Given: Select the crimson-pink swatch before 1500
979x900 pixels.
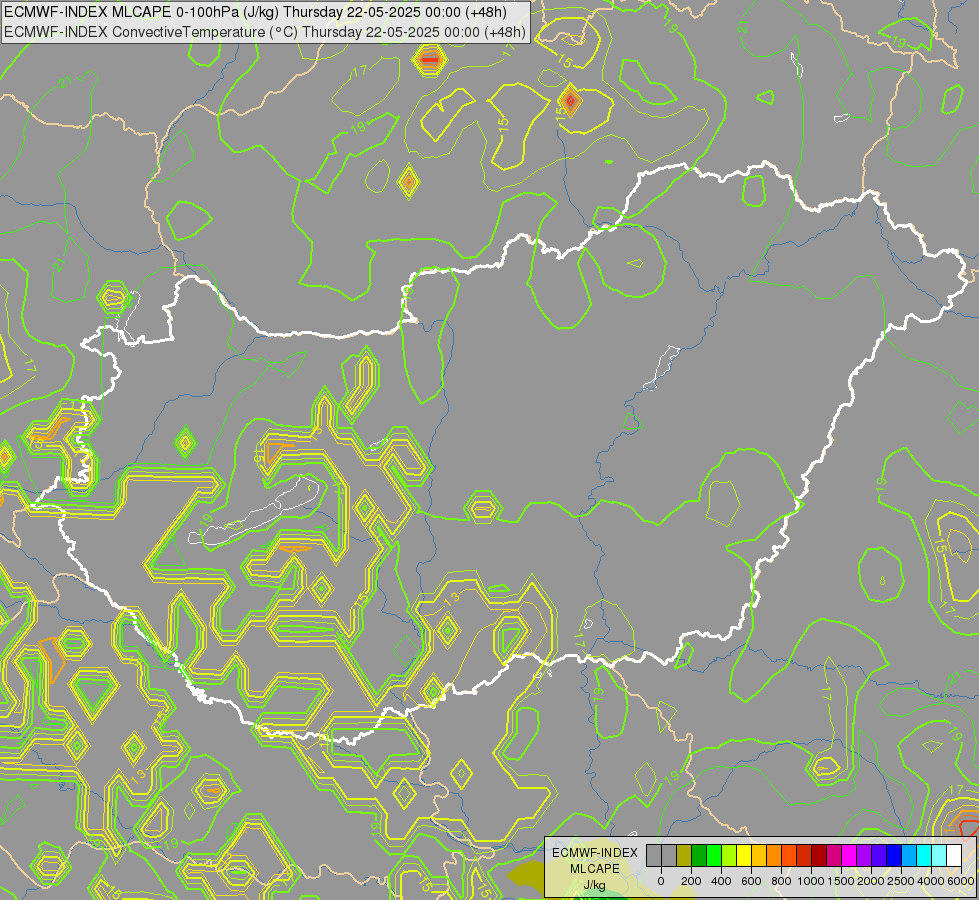Looking at the screenshot, I should click(x=834, y=856).
